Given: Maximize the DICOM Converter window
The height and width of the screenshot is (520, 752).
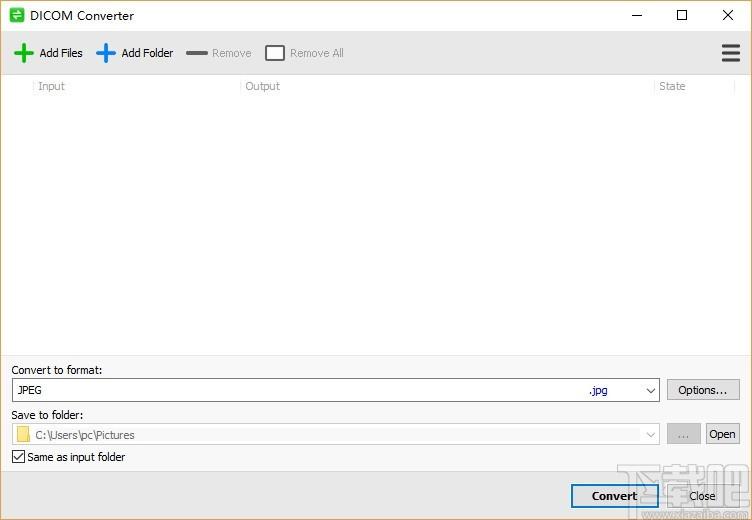Looking at the screenshot, I should point(682,15).
